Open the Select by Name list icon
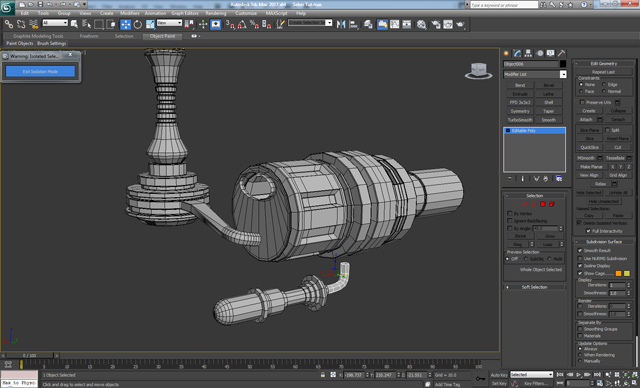This screenshot has width=640, height=388. [x=86, y=24]
